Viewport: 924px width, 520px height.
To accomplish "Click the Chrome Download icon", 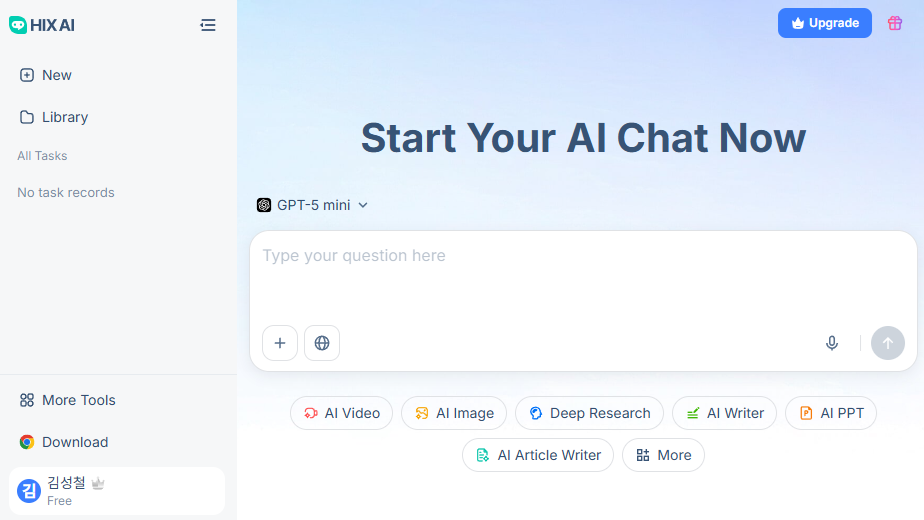I will (x=27, y=442).
